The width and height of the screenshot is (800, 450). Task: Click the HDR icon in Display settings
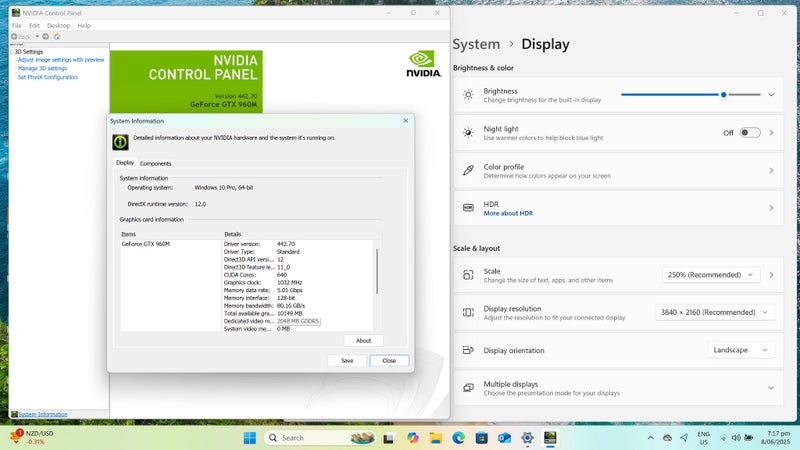point(468,208)
